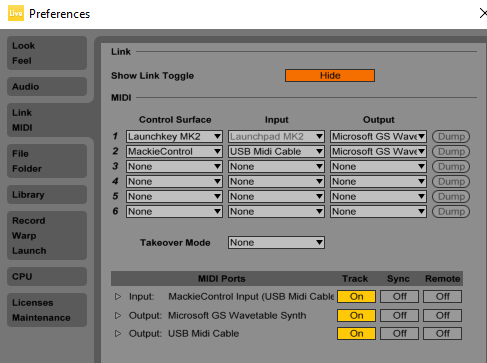Open Control Surface dropdown in row 3
The image size is (487, 363).
point(174,166)
